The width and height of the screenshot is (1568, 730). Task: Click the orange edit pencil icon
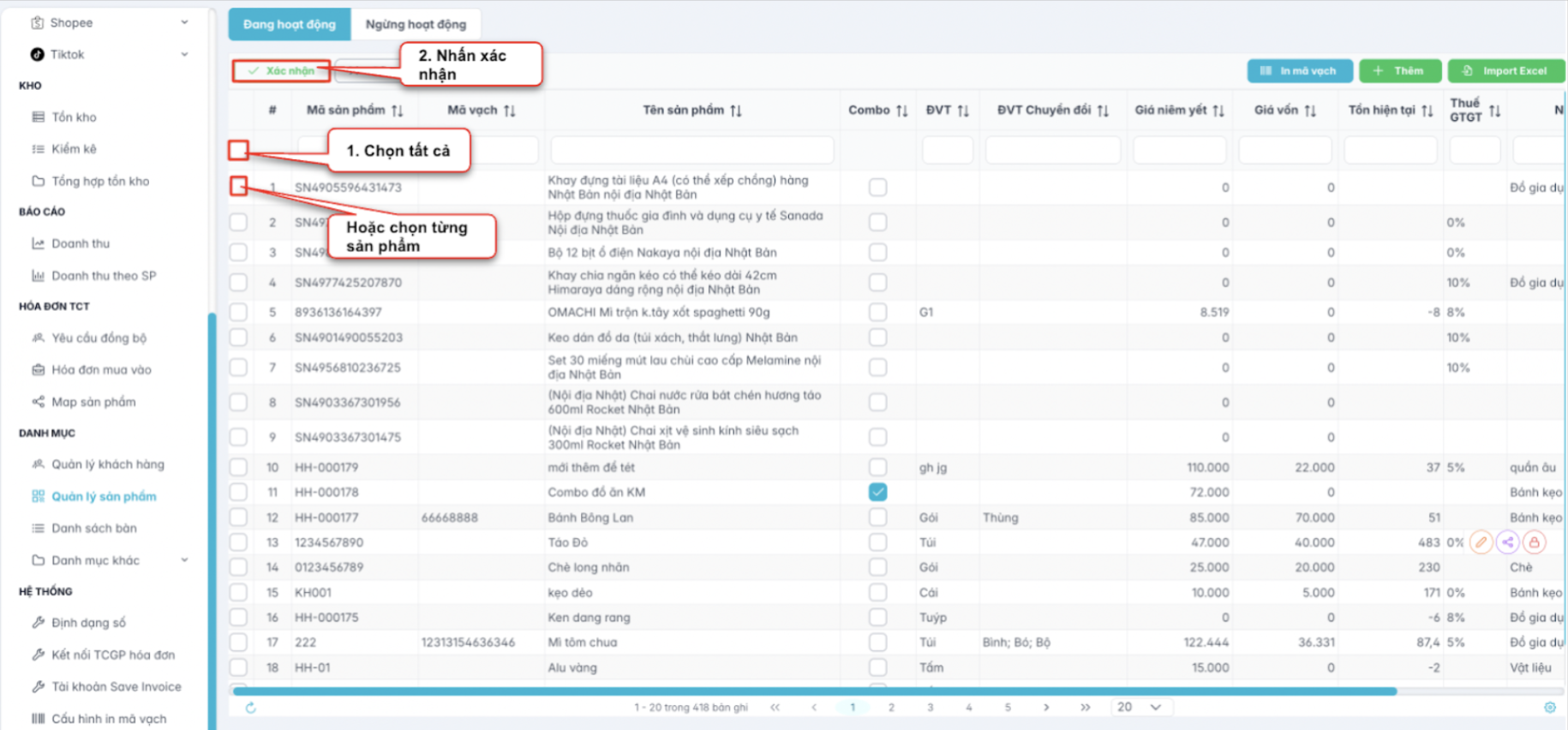pyautogui.click(x=1481, y=542)
